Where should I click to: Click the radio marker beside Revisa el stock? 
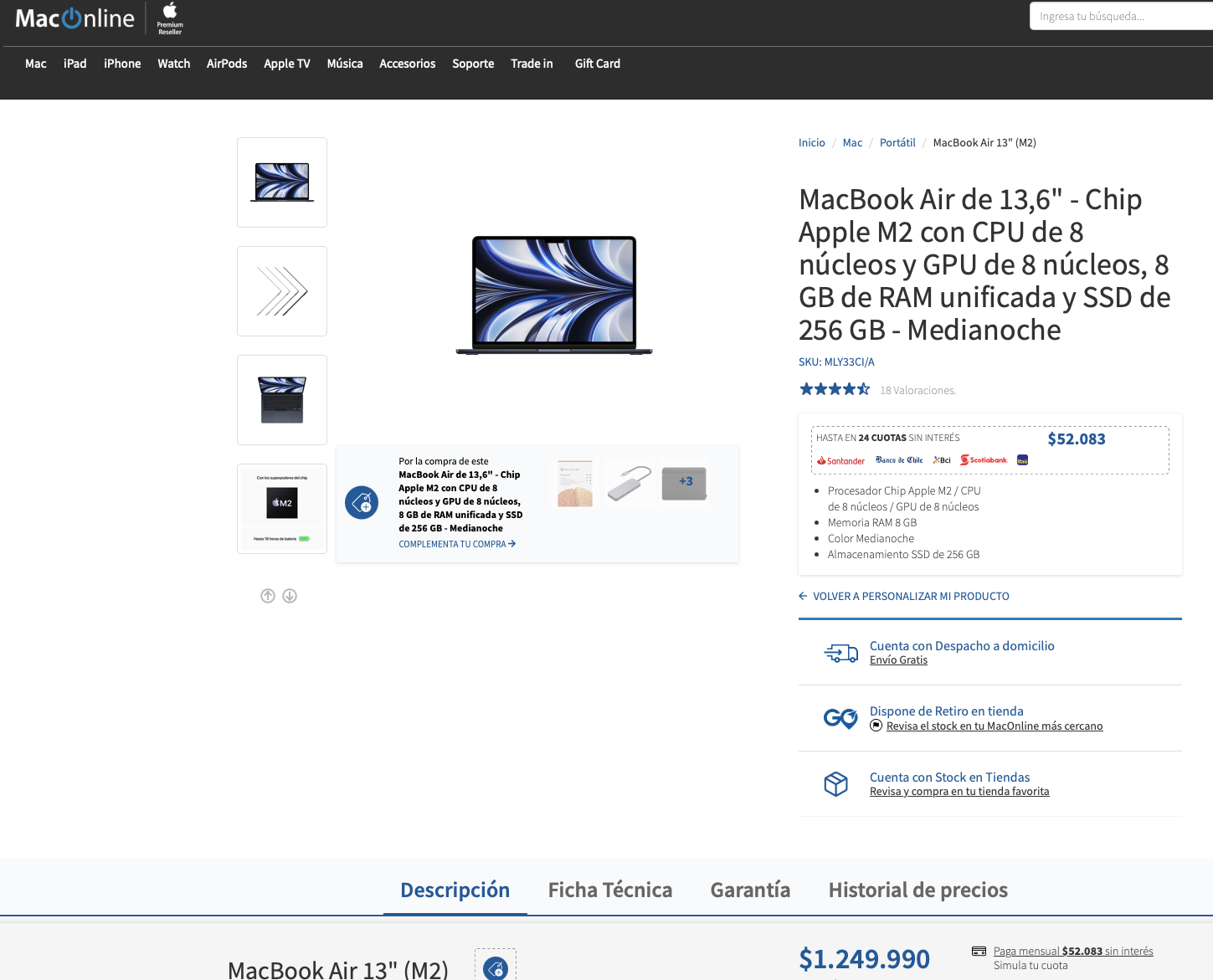click(876, 726)
